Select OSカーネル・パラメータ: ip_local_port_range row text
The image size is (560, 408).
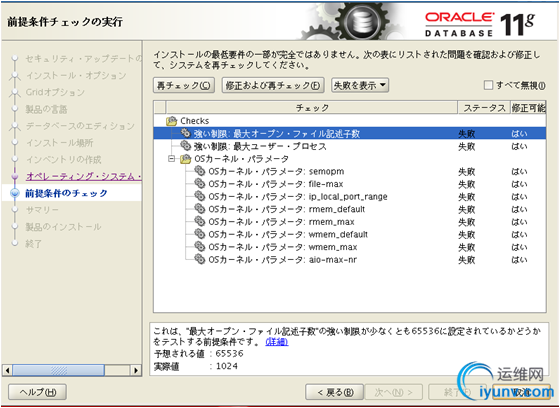(x=298, y=196)
